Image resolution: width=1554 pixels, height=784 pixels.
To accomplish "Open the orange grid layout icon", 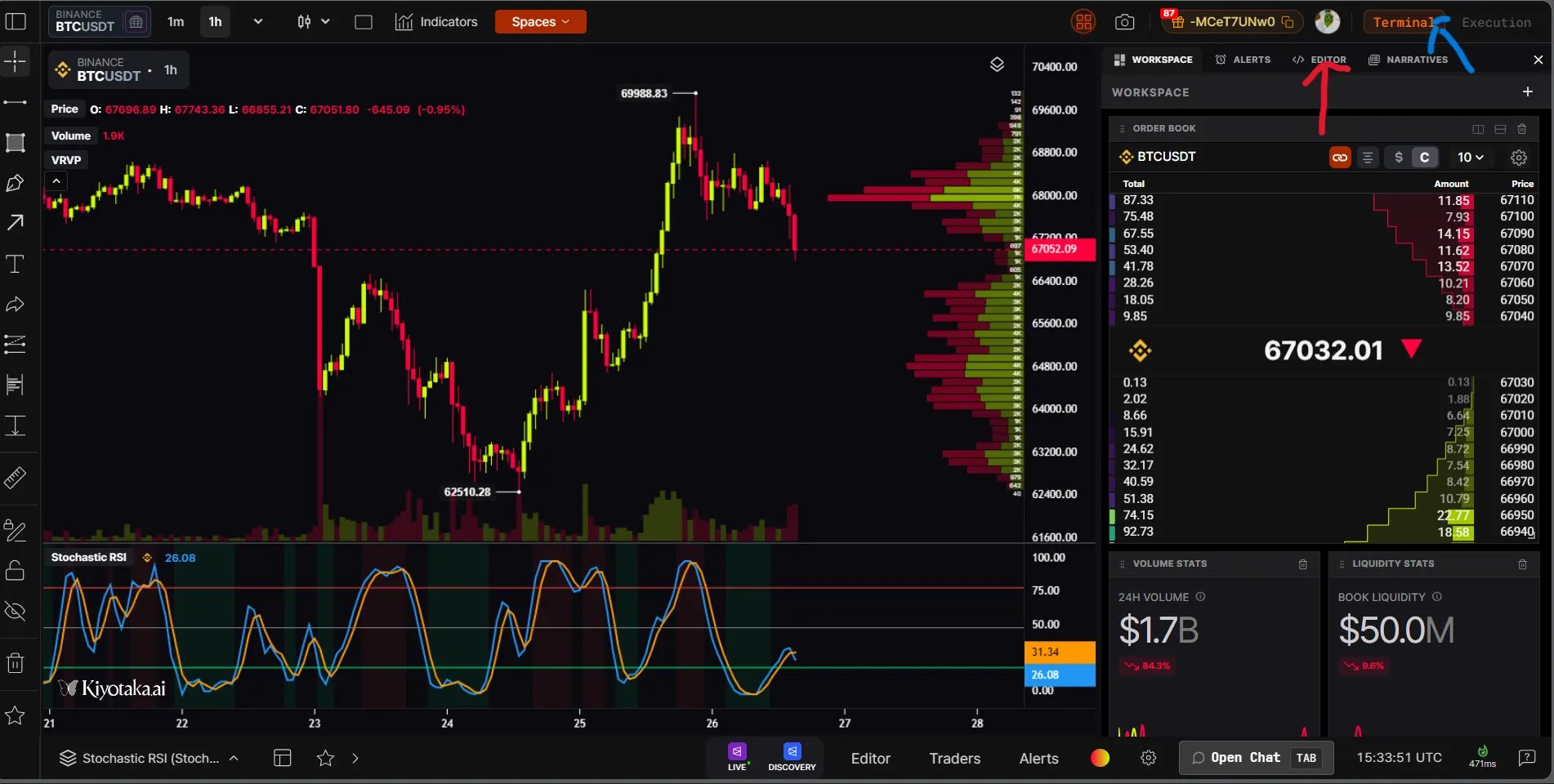I will (x=1083, y=22).
